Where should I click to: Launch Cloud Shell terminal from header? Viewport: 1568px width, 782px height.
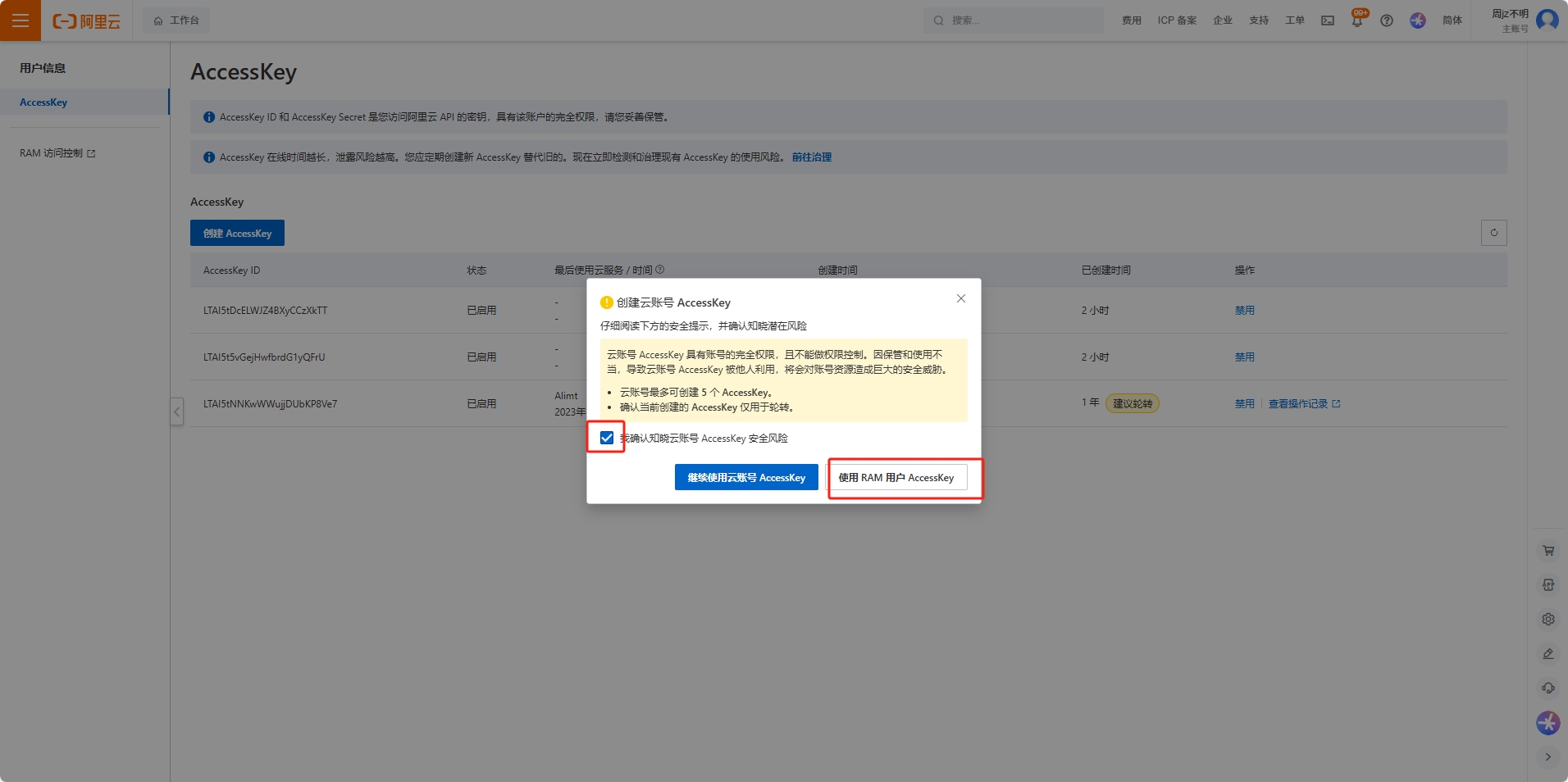[1328, 20]
